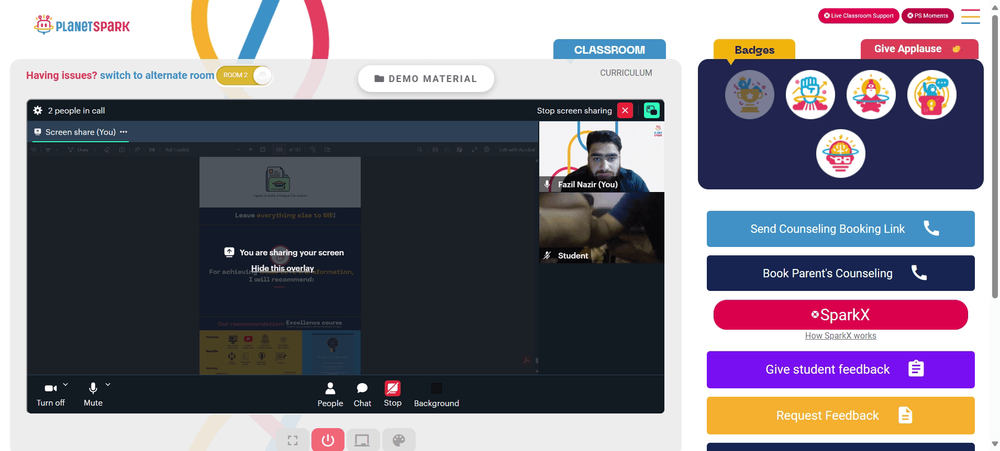1000x451 pixels.
Task: Open How SparkX works link
Action: tap(841, 336)
